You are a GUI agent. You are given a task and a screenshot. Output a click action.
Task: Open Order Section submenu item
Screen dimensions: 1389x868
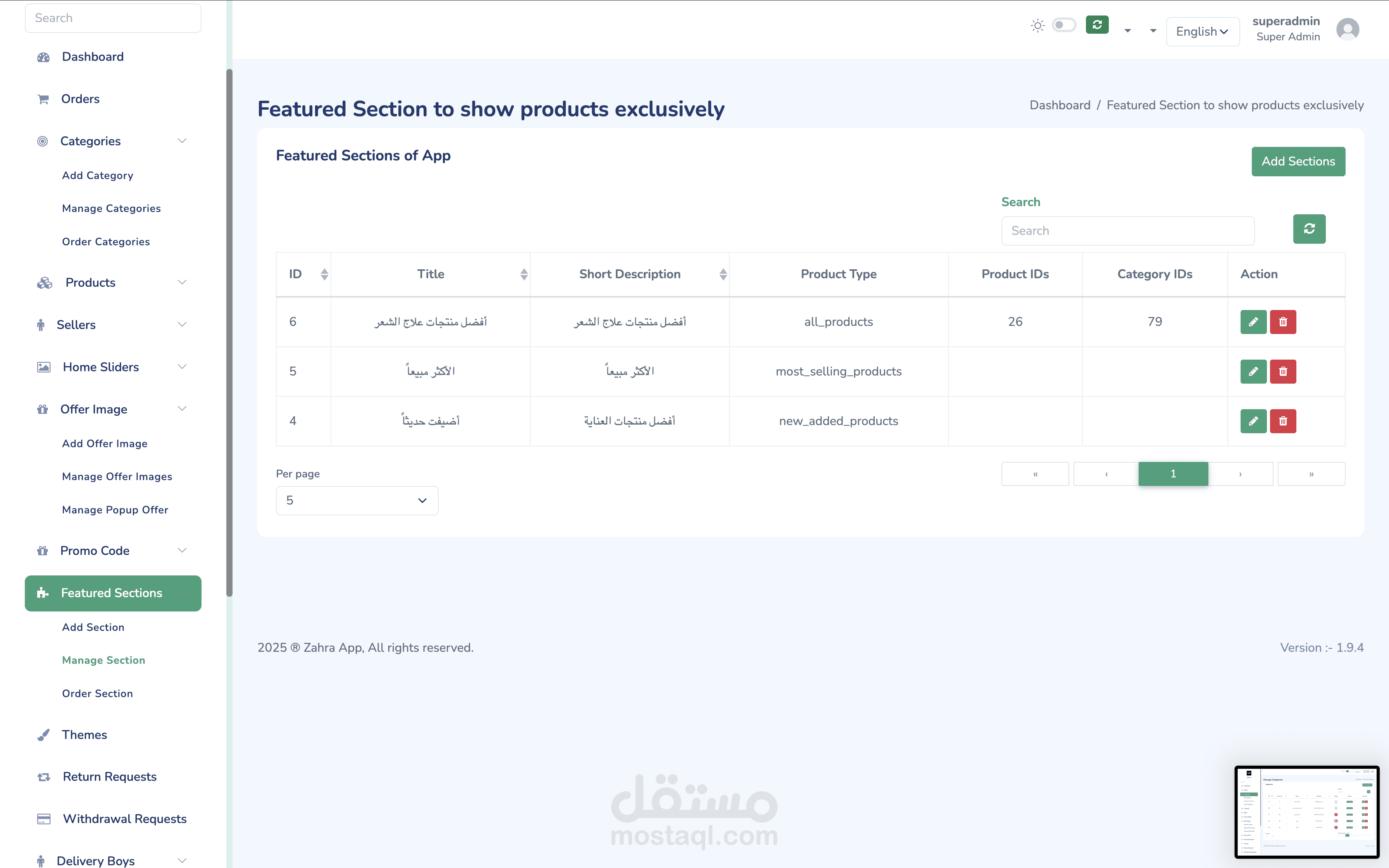[x=98, y=694]
